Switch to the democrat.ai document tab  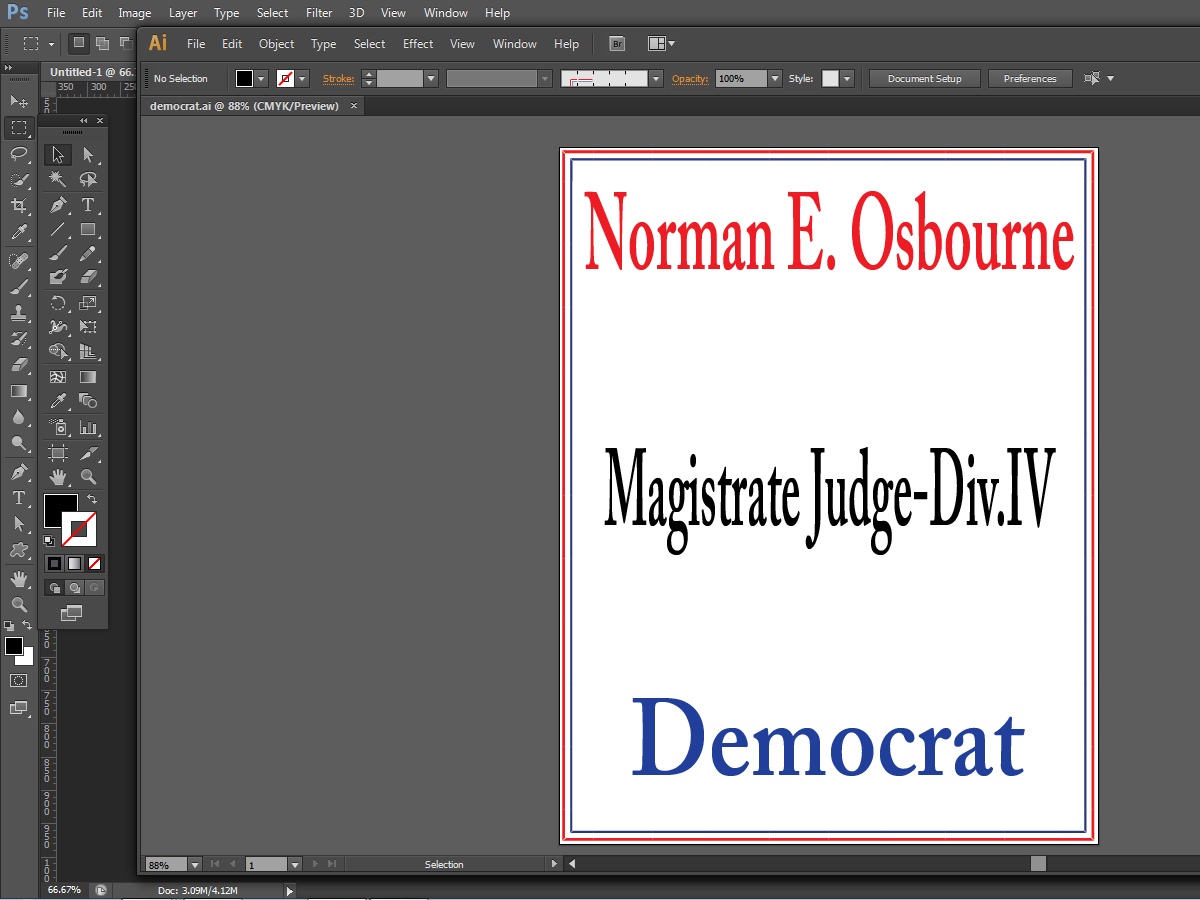(x=244, y=106)
